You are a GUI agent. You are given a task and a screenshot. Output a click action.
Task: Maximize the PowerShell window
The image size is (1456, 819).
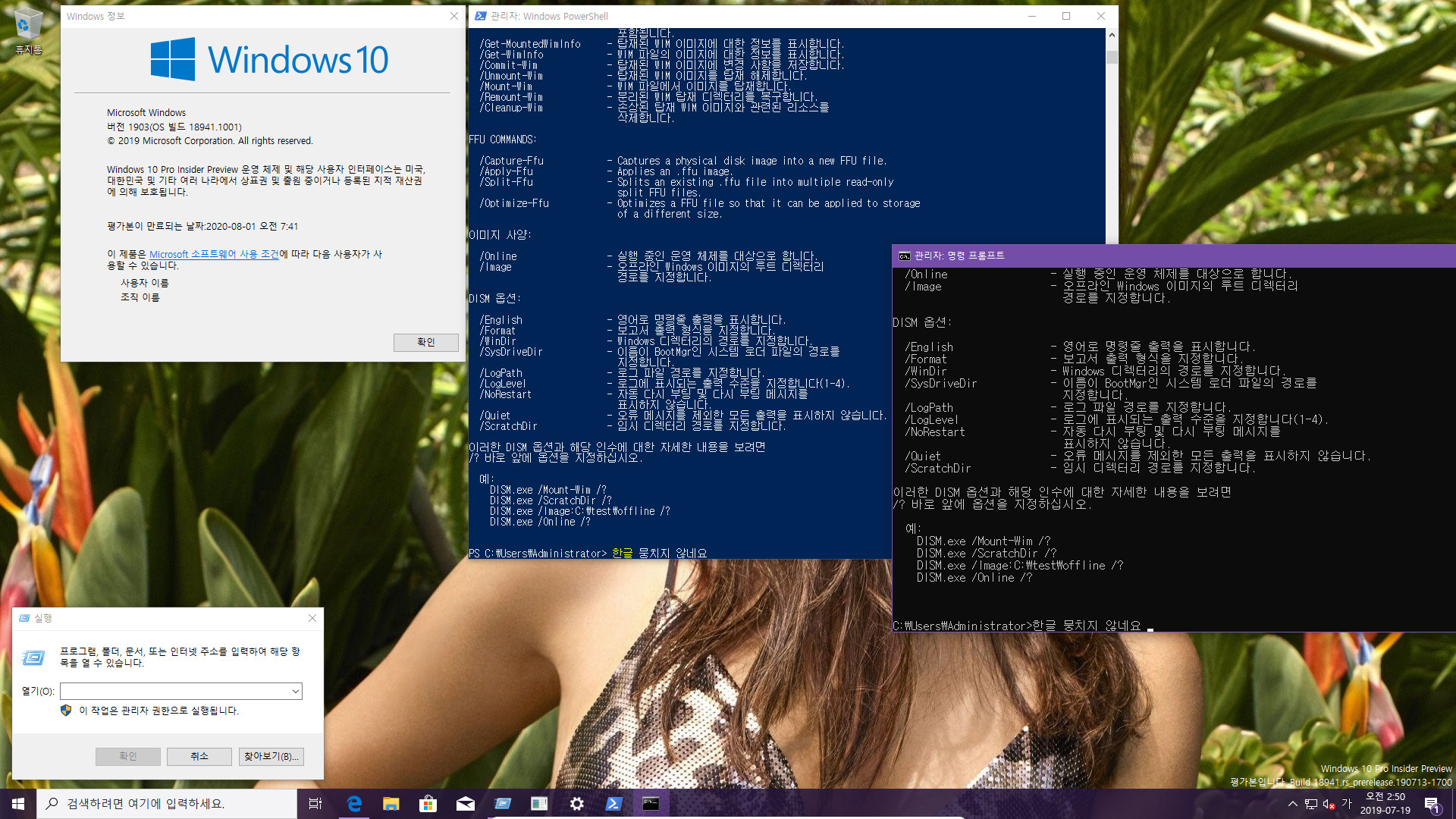[1066, 16]
